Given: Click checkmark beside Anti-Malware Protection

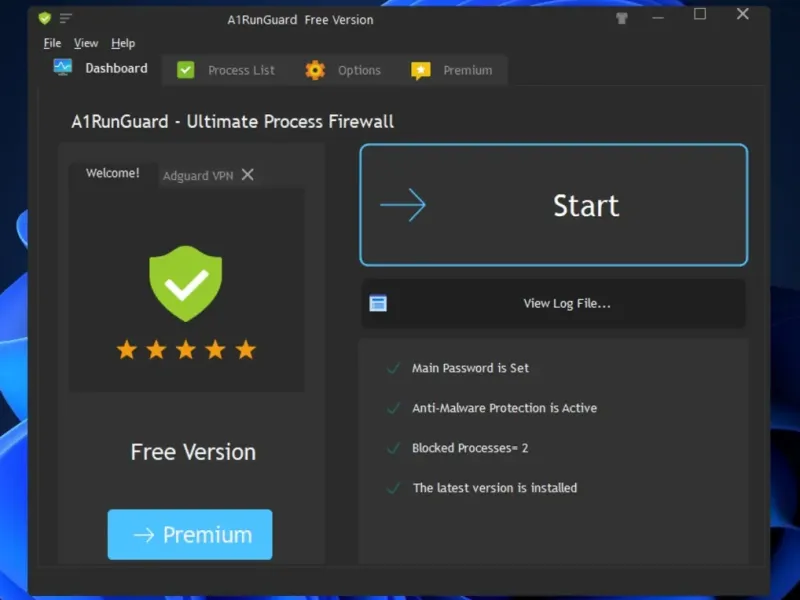Looking at the screenshot, I should (x=393, y=408).
